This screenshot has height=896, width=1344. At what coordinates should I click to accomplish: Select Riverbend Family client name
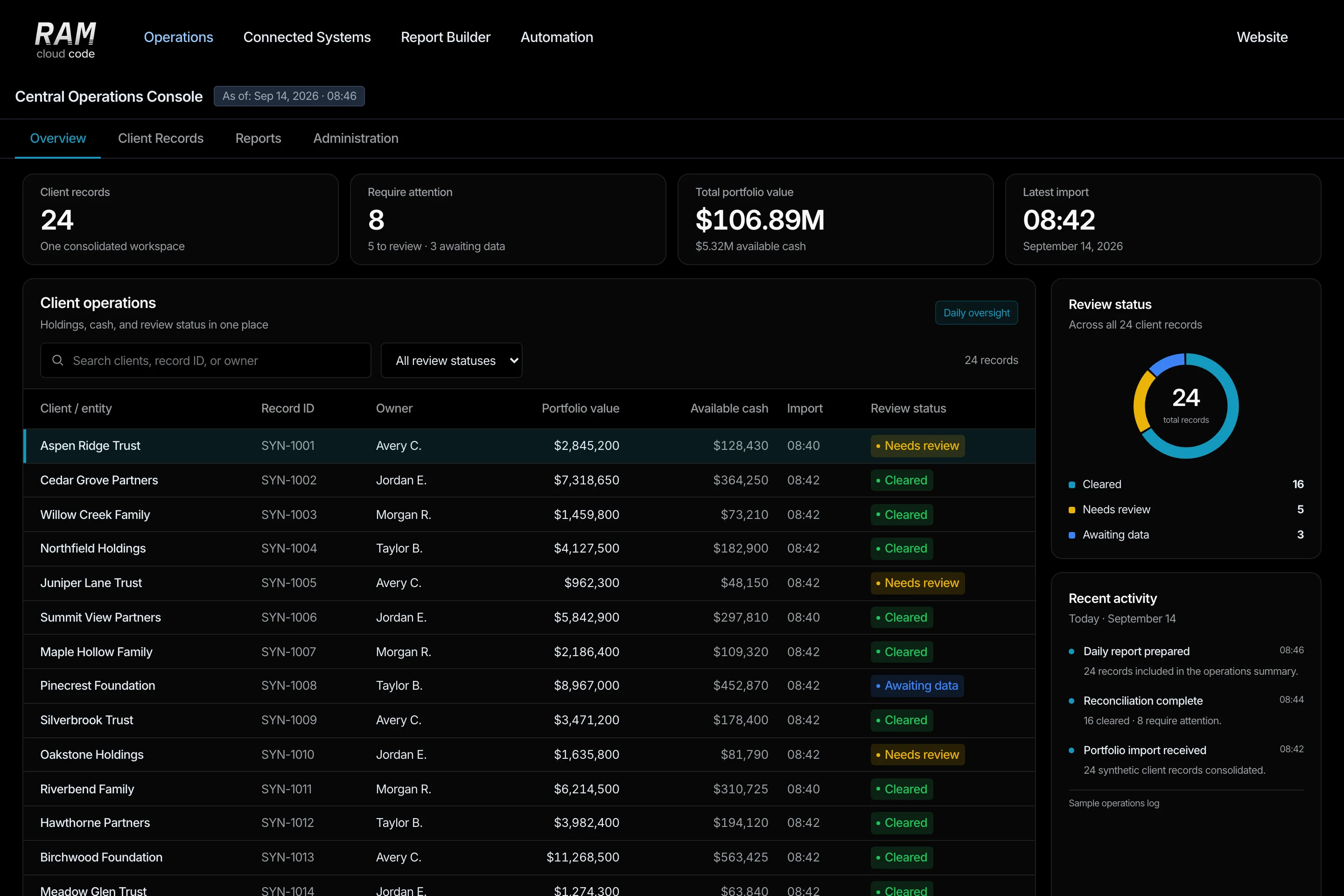point(87,789)
